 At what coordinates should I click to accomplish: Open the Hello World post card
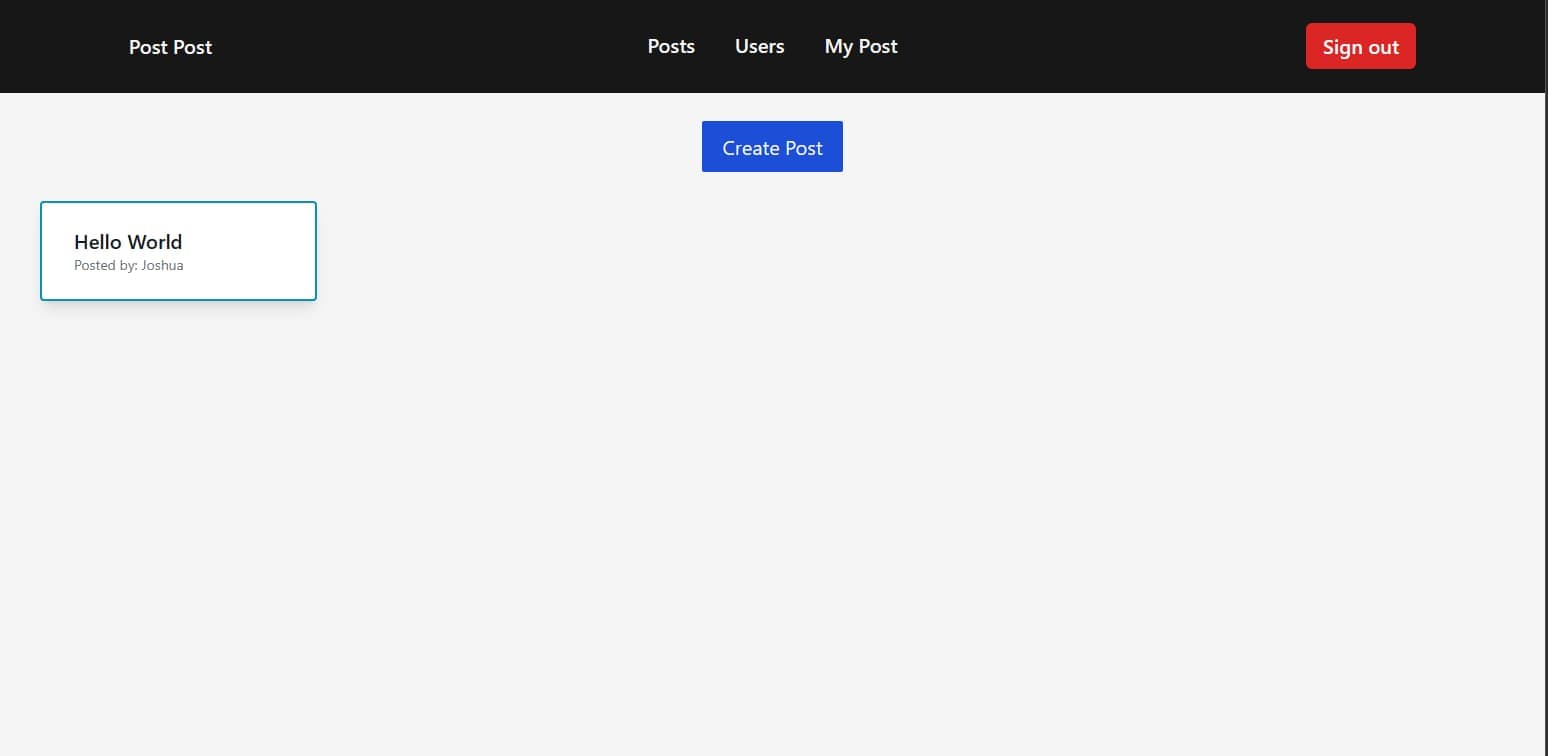pyautogui.click(x=178, y=251)
